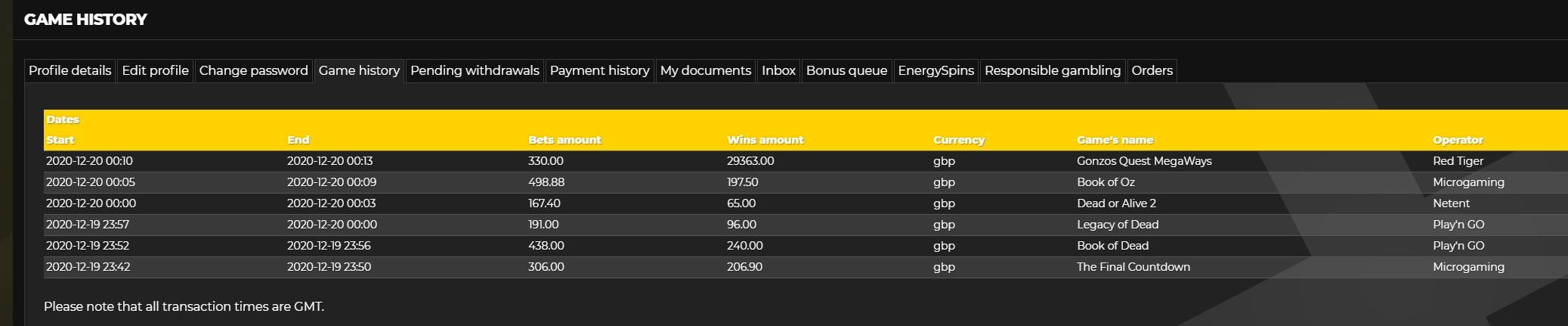The width and height of the screenshot is (1568, 326).
Task: Click the 330.00 bets amount
Action: pos(546,161)
